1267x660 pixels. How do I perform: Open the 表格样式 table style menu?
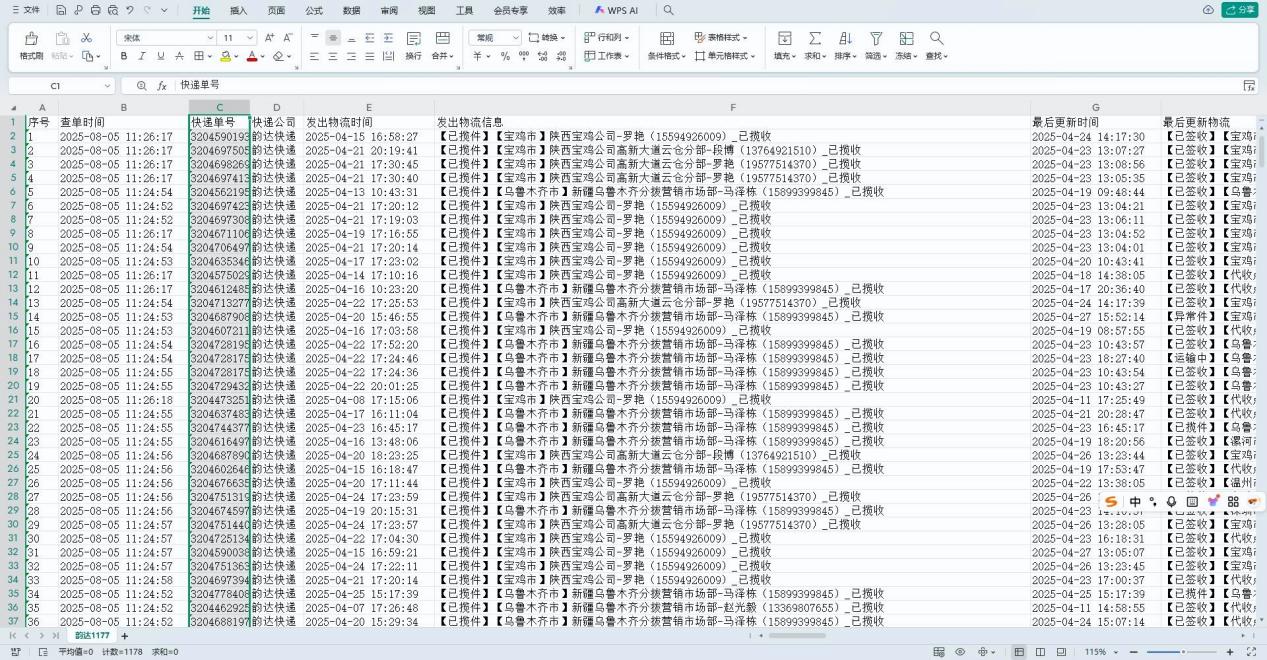tap(723, 37)
